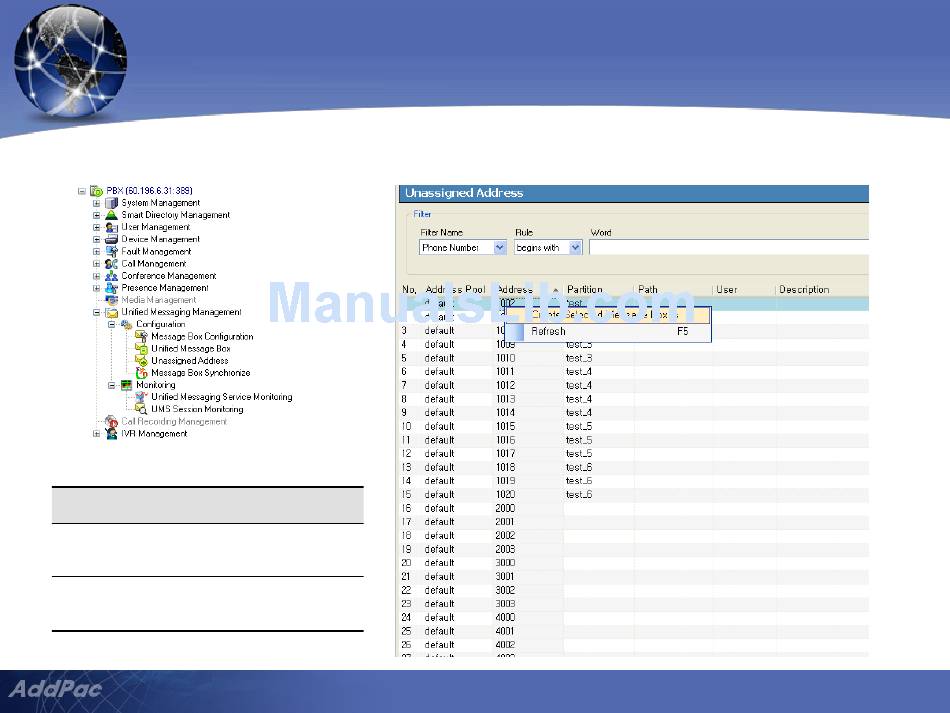This screenshot has width=950, height=713.
Task: Click the Word filter text field
Action: [x=728, y=248]
